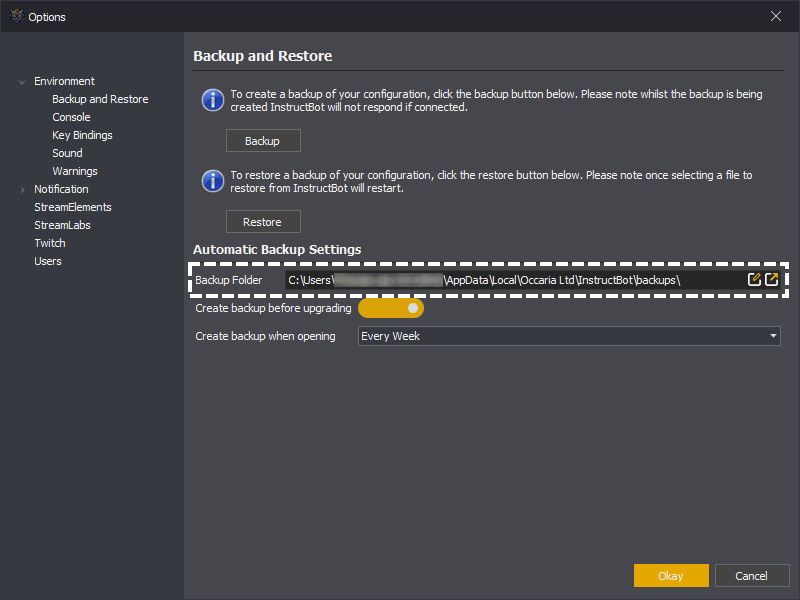
Task: Click the Backup button
Action: click(263, 141)
